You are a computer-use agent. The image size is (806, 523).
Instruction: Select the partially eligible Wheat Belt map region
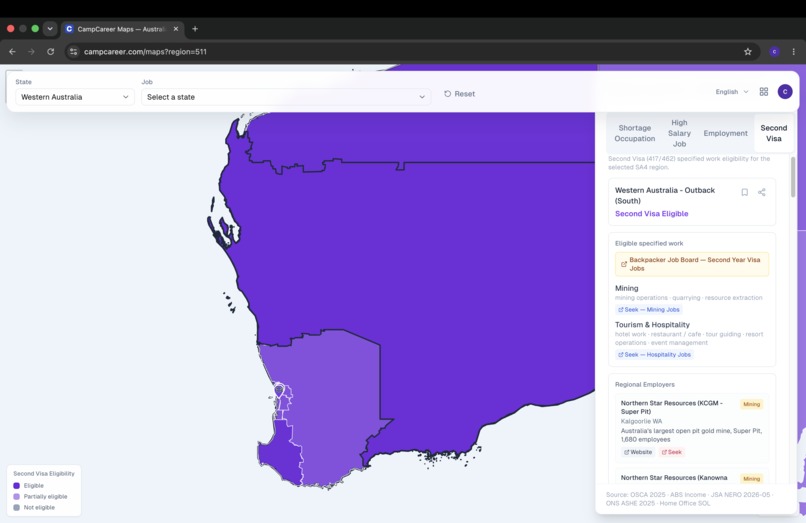(x=334, y=406)
